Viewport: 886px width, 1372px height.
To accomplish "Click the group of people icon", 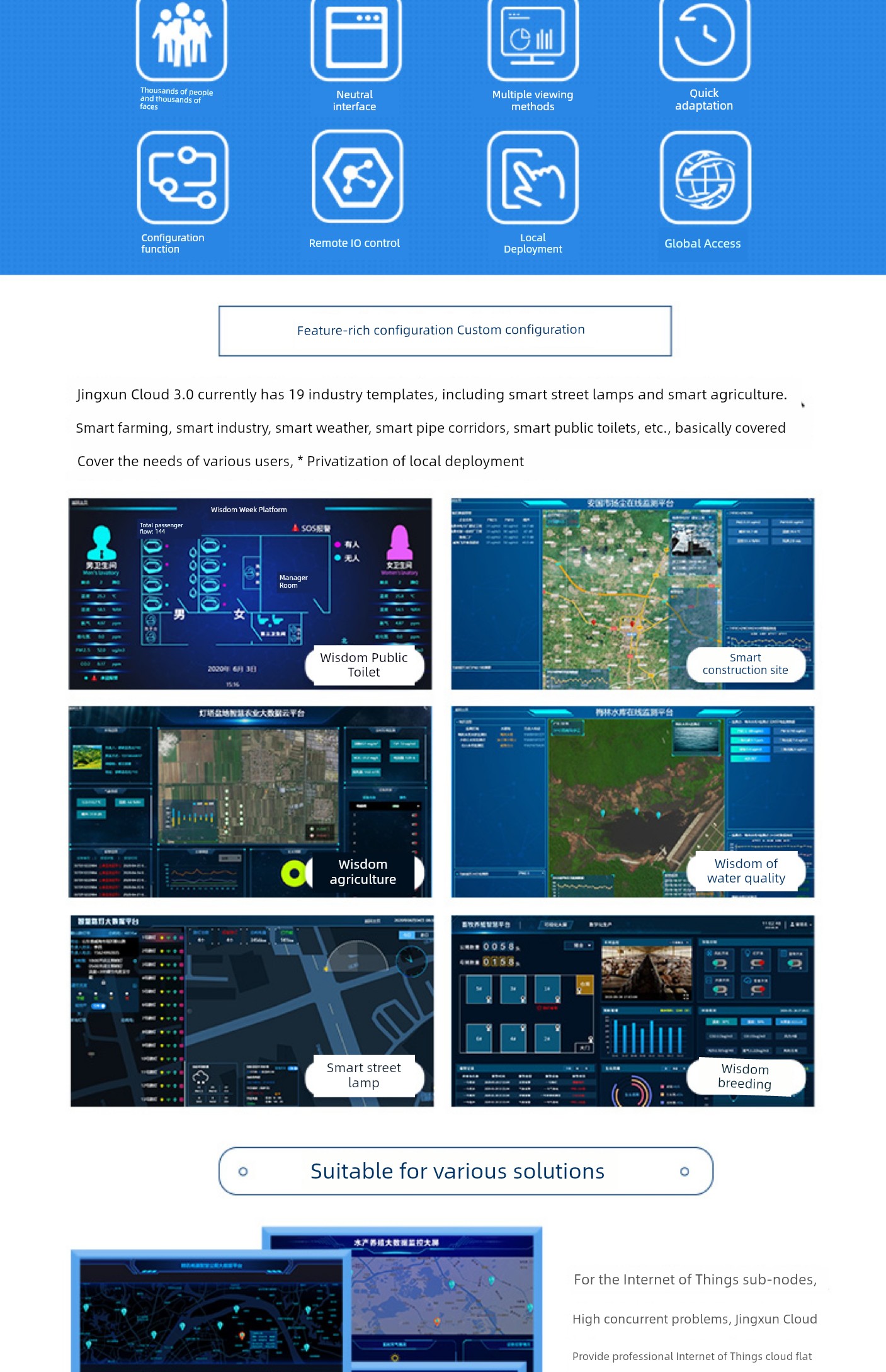I will pos(181,39).
